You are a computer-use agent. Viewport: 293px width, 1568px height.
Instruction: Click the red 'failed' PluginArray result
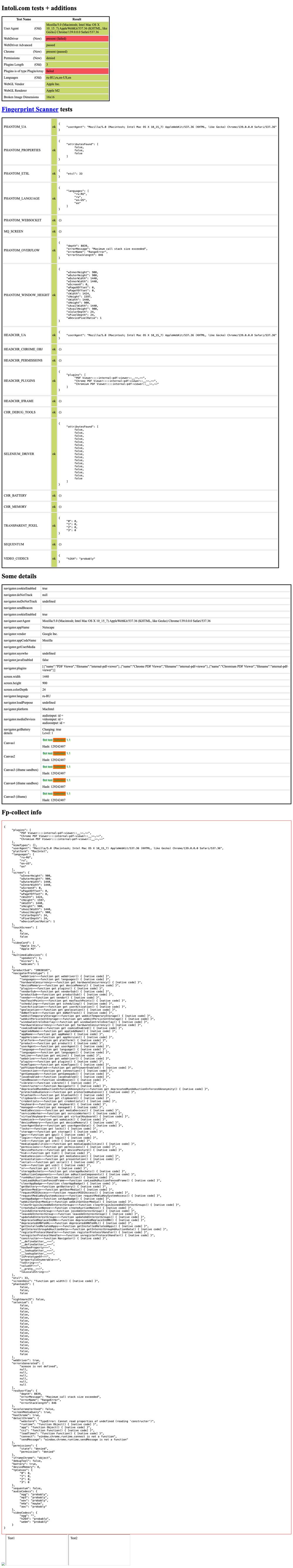click(77, 71)
